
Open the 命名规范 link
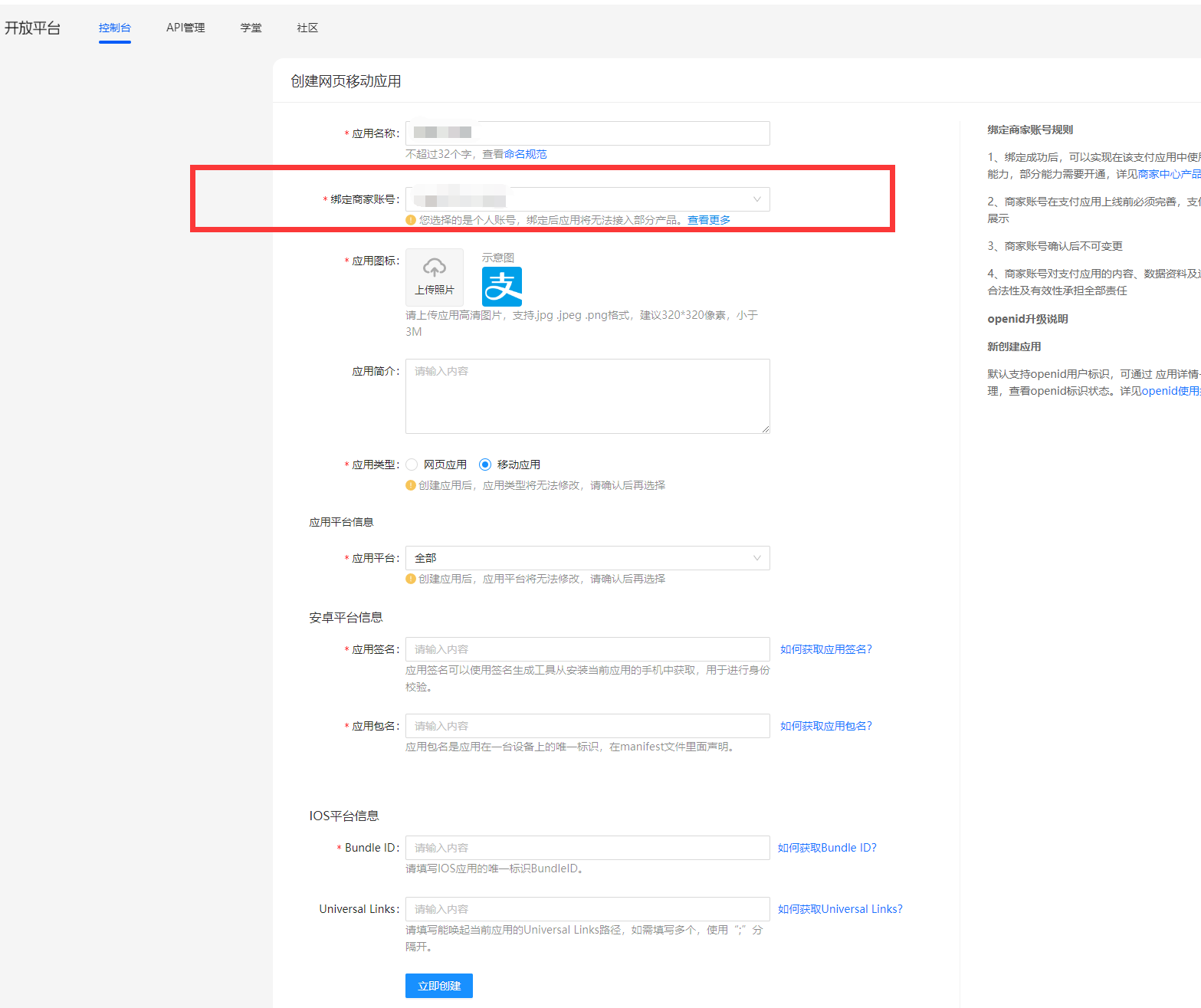point(525,154)
